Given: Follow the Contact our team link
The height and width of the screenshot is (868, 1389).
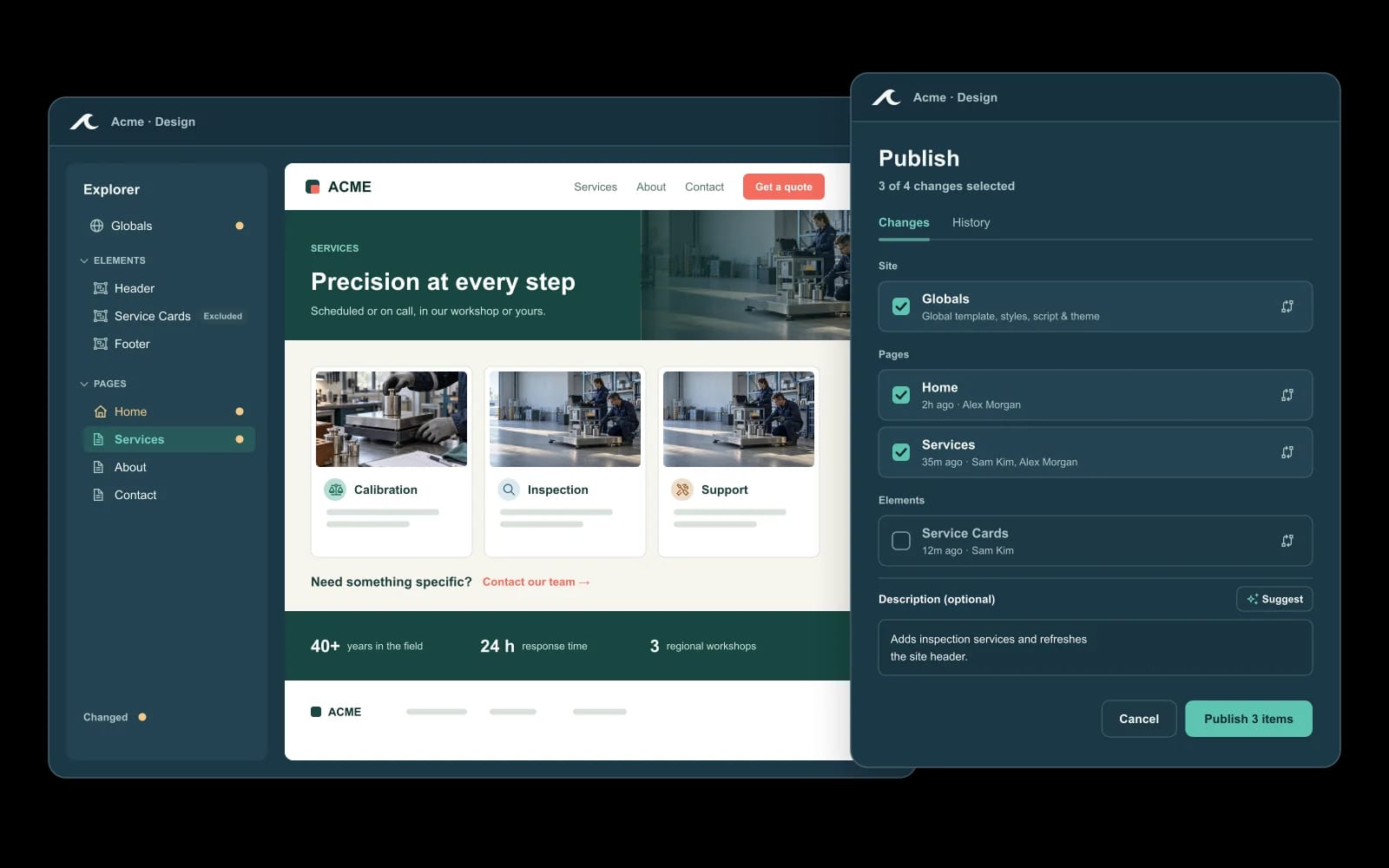Looking at the screenshot, I should tap(536, 582).
